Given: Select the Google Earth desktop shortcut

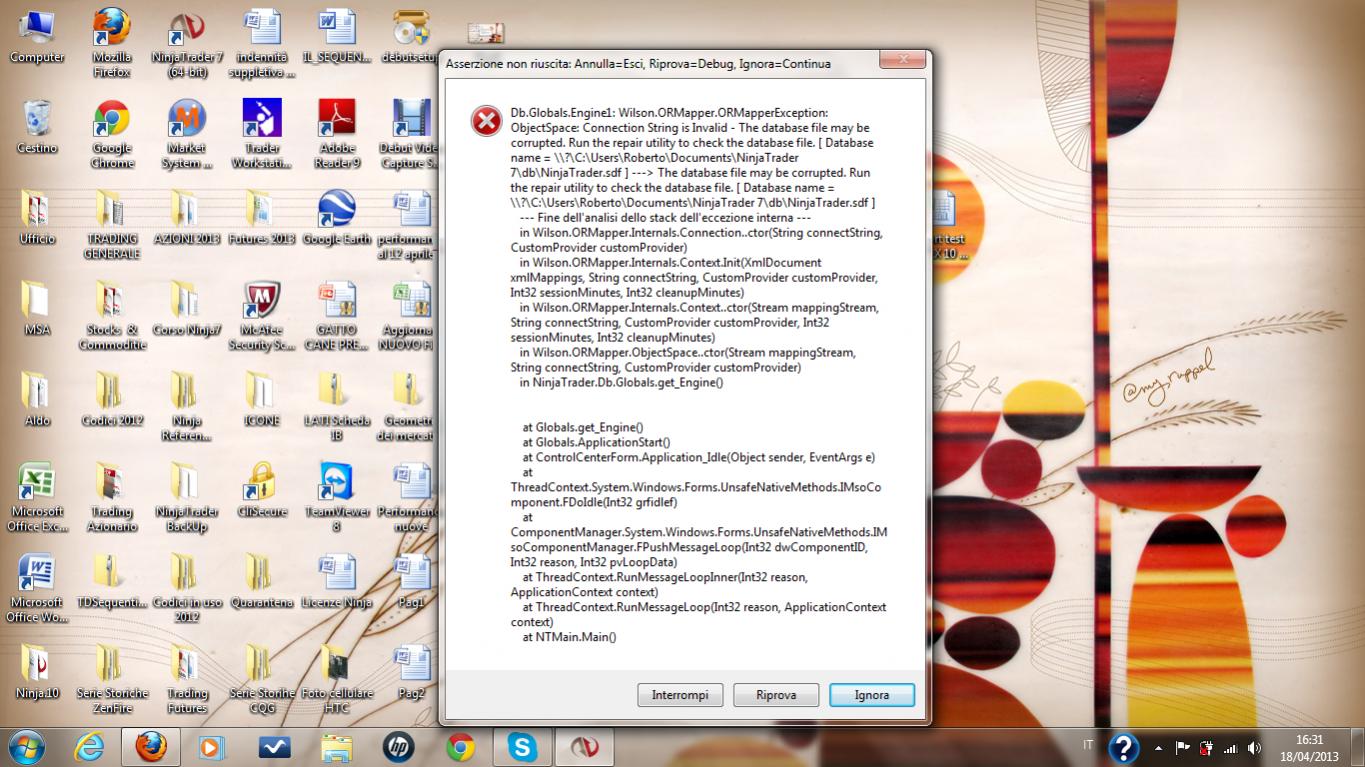Looking at the screenshot, I should point(337,217).
